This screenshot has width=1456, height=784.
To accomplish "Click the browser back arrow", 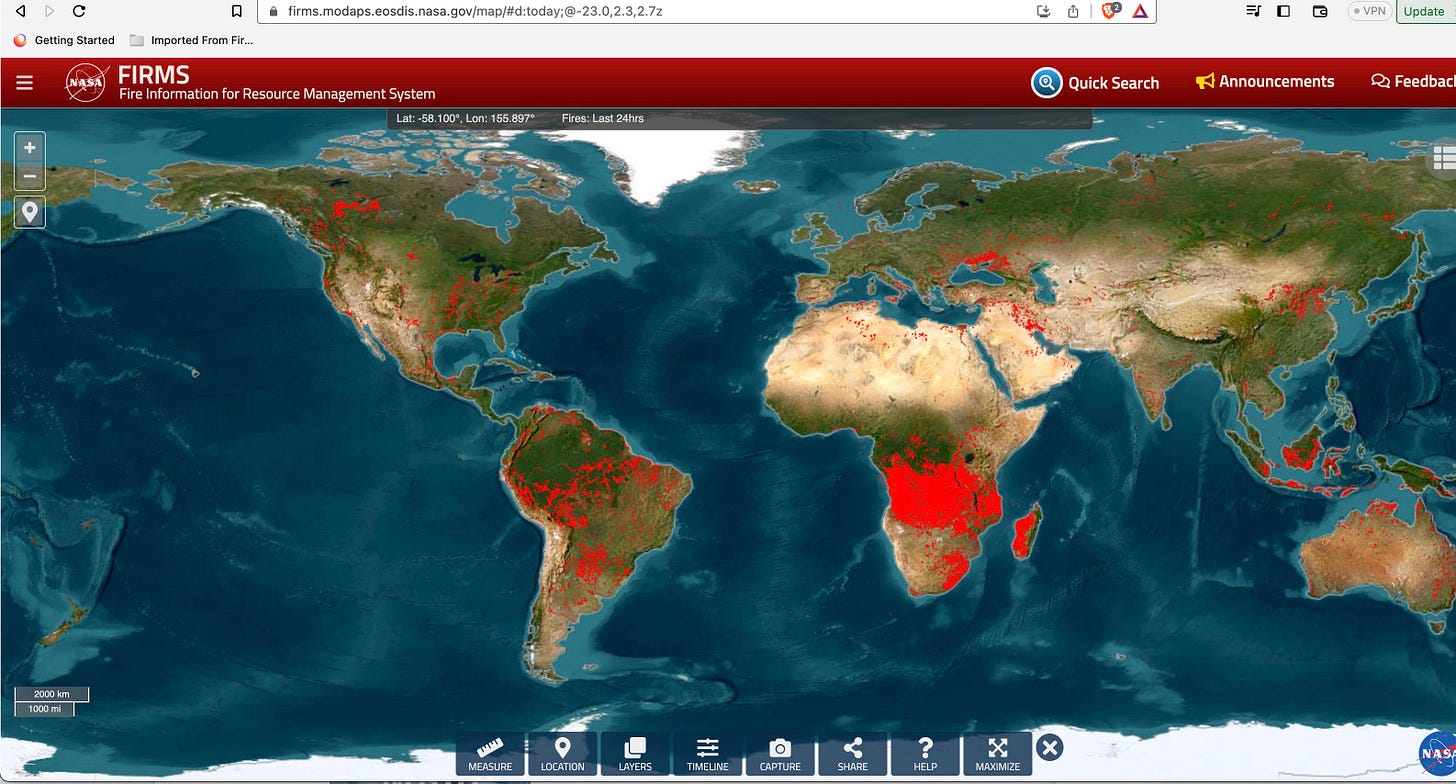I will tap(20, 11).
